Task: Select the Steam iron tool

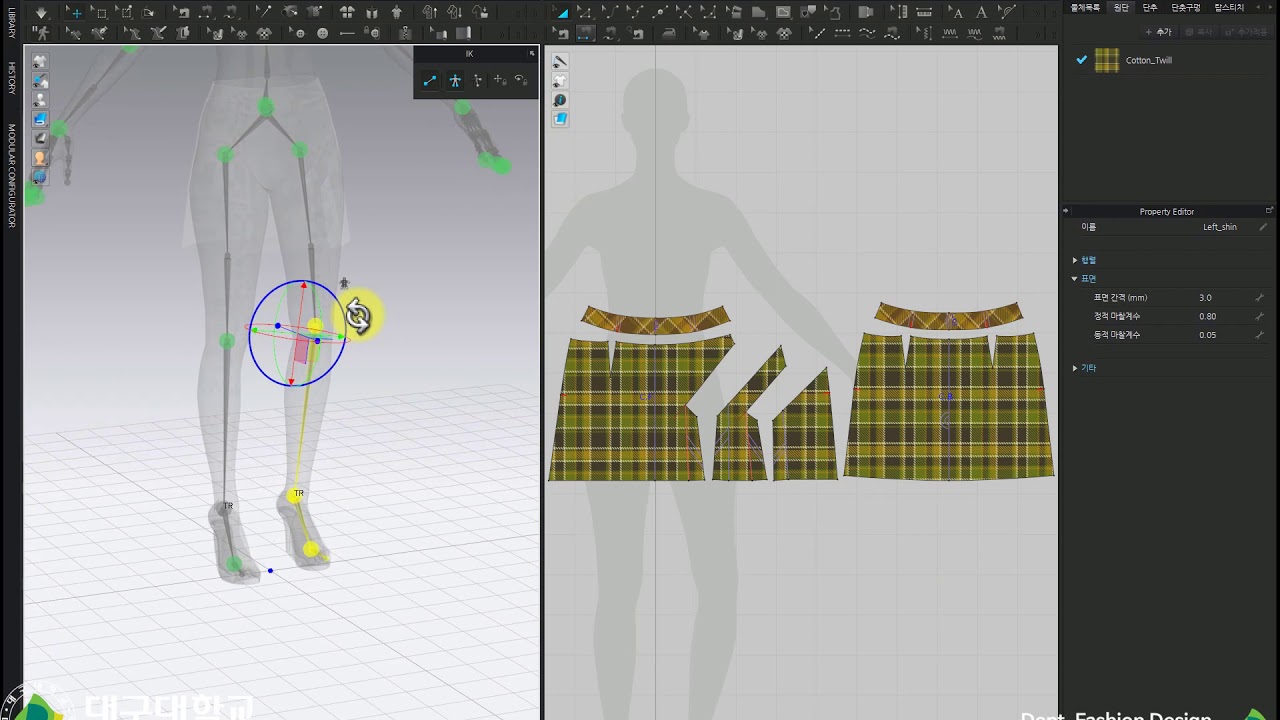Action: [x=669, y=33]
